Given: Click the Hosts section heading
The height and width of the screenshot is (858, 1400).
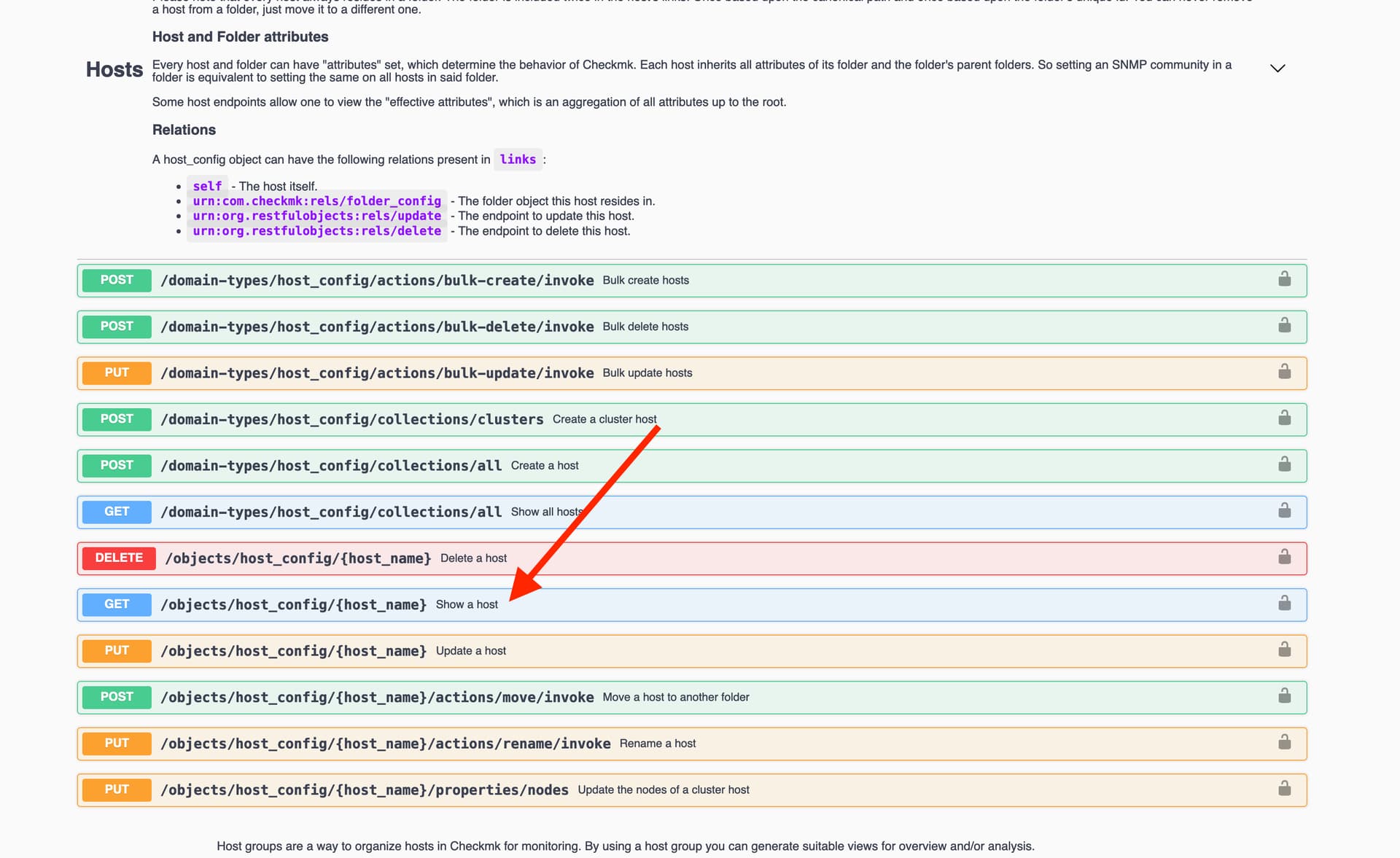Looking at the screenshot, I should tap(114, 69).
